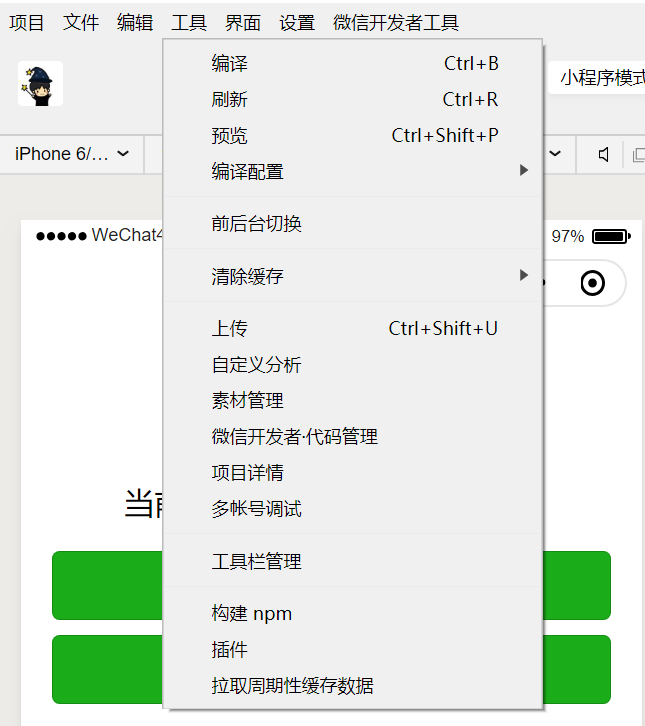Select 预览 menu item
This screenshot has width=645, height=726.
point(353,136)
